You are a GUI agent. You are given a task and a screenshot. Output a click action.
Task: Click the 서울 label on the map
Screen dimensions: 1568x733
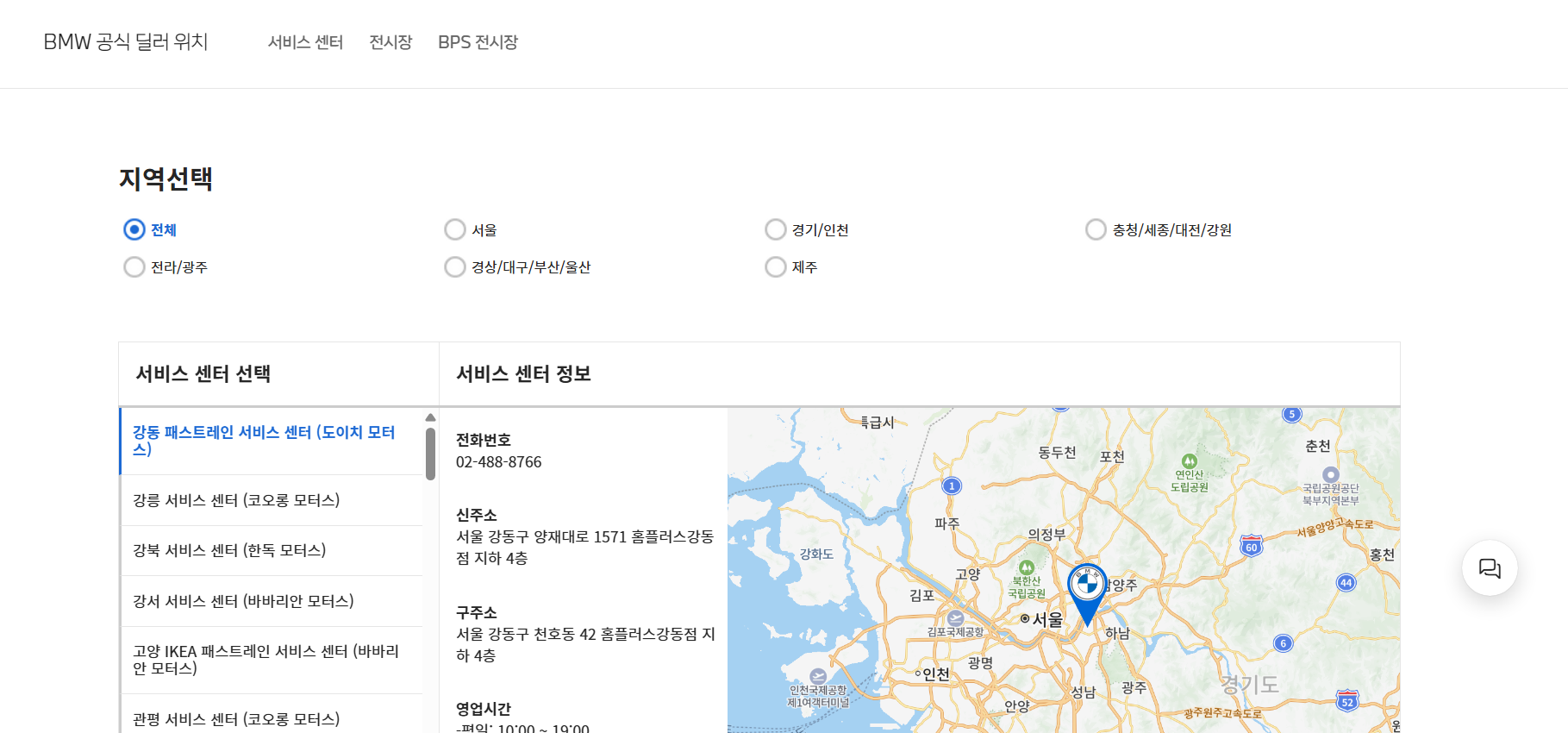tap(1047, 619)
